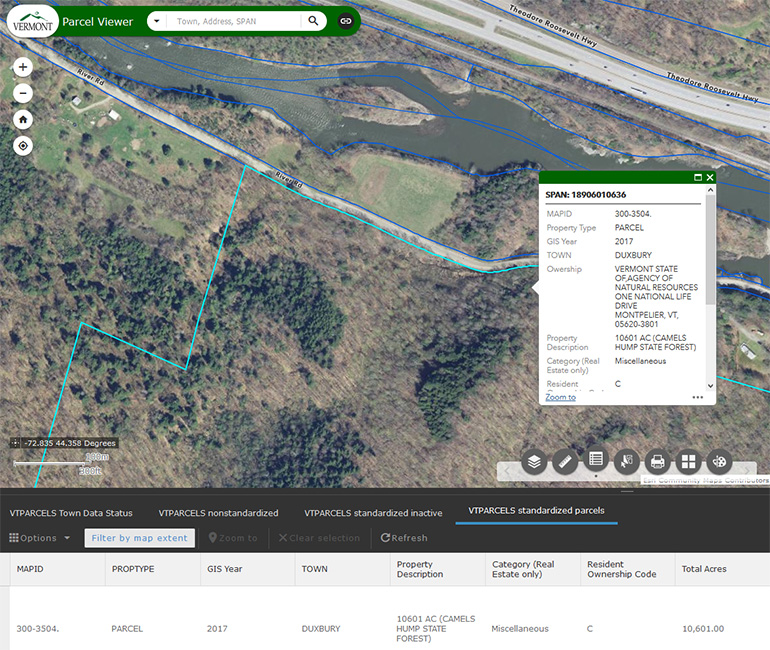Expand the table Options menu

[x=40, y=538]
